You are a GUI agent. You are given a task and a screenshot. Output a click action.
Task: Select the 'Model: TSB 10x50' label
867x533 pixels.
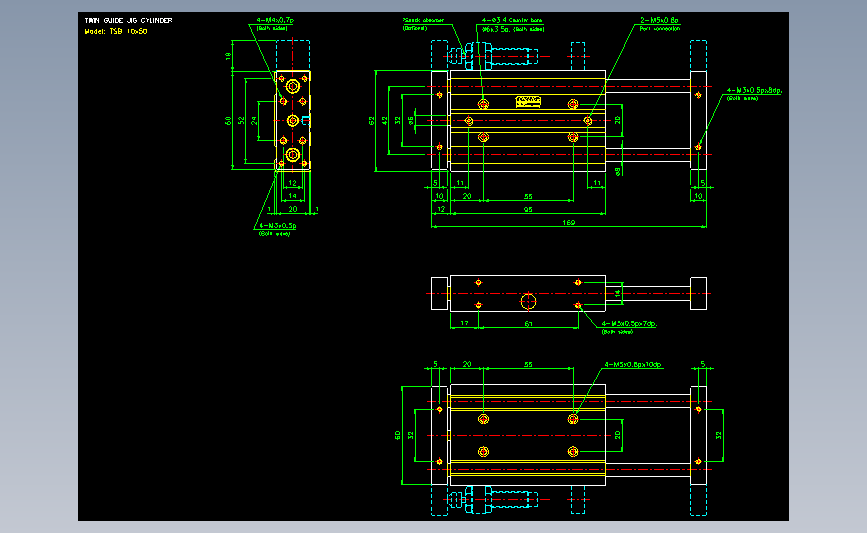coord(116,32)
